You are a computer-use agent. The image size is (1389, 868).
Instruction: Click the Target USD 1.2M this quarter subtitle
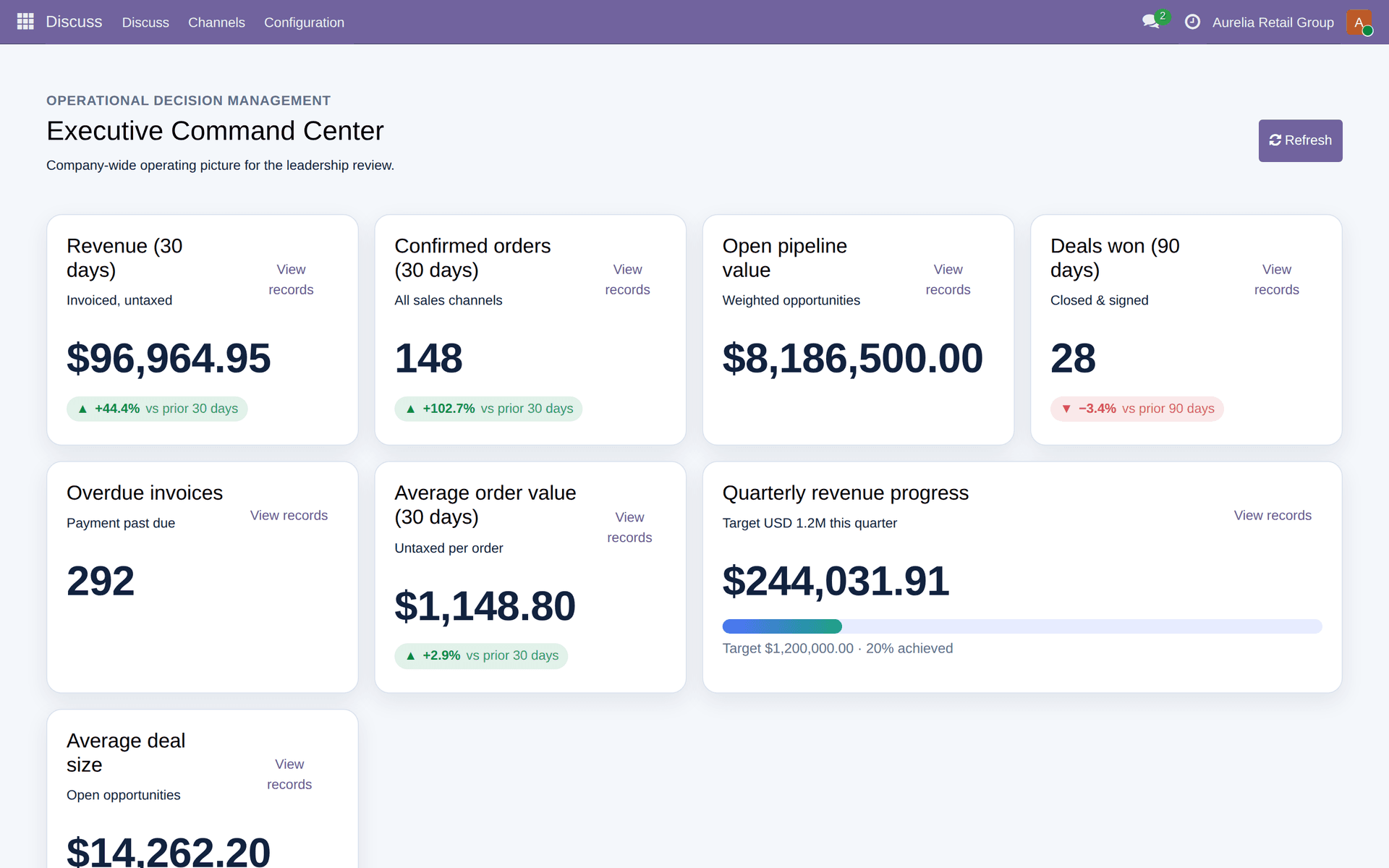coord(810,523)
